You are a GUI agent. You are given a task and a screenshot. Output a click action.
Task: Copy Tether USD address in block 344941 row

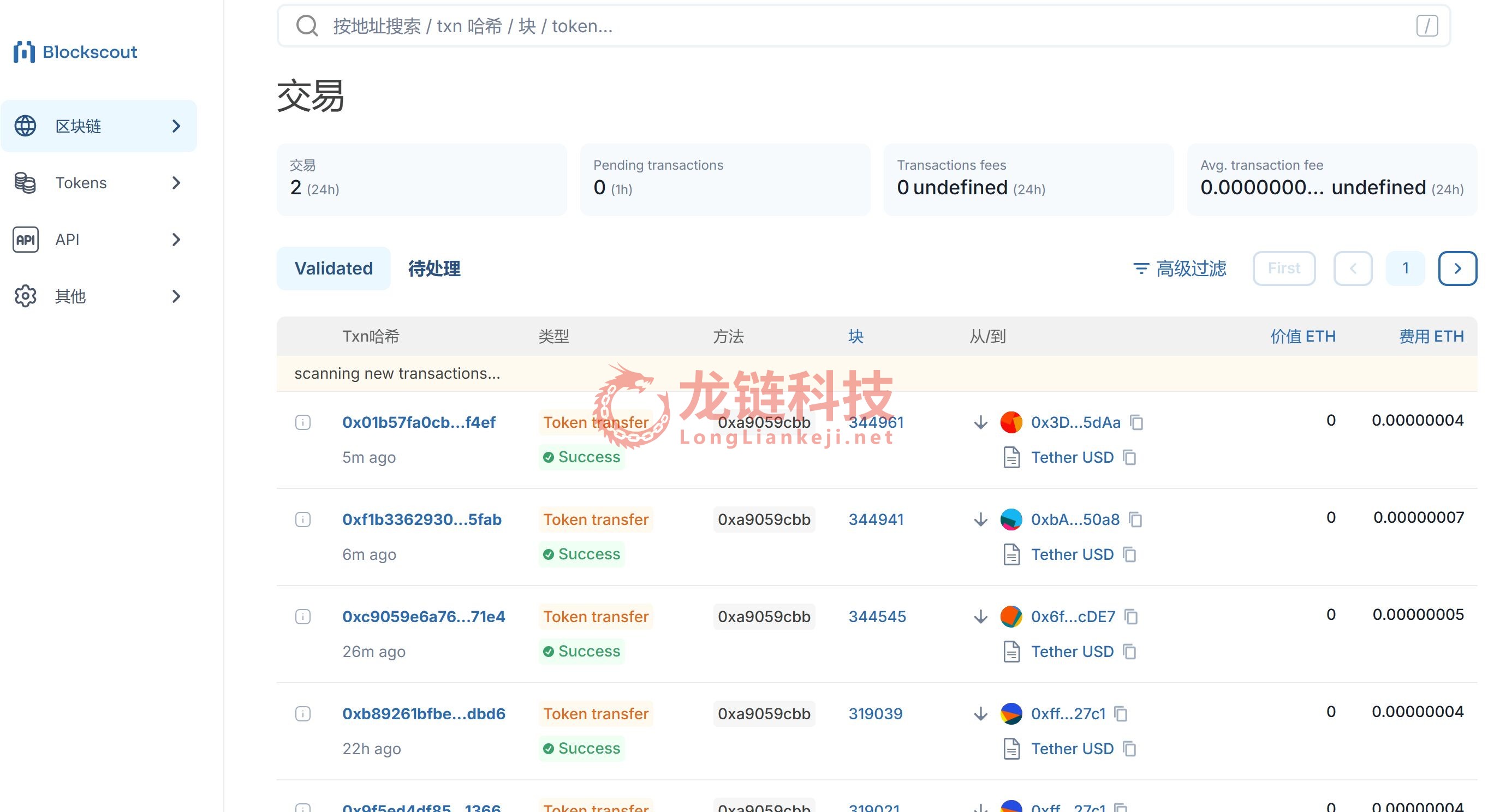click(1129, 554)
